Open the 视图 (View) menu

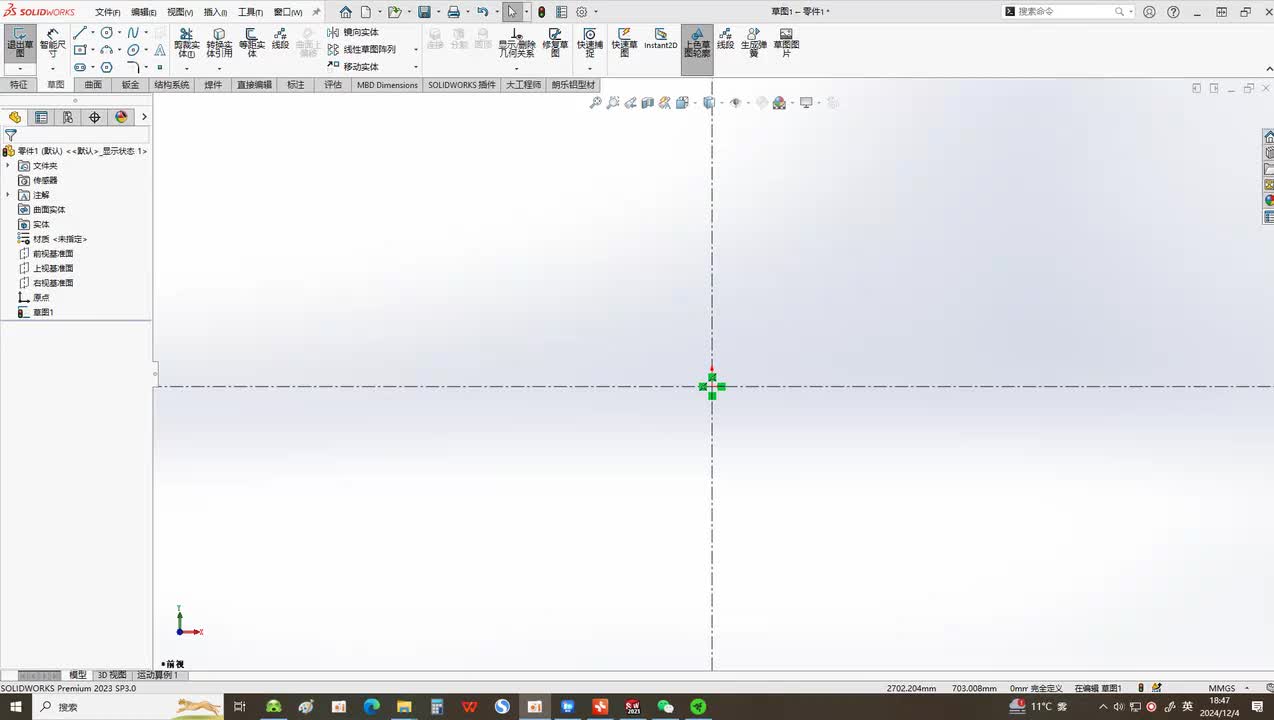click(179, 12)
